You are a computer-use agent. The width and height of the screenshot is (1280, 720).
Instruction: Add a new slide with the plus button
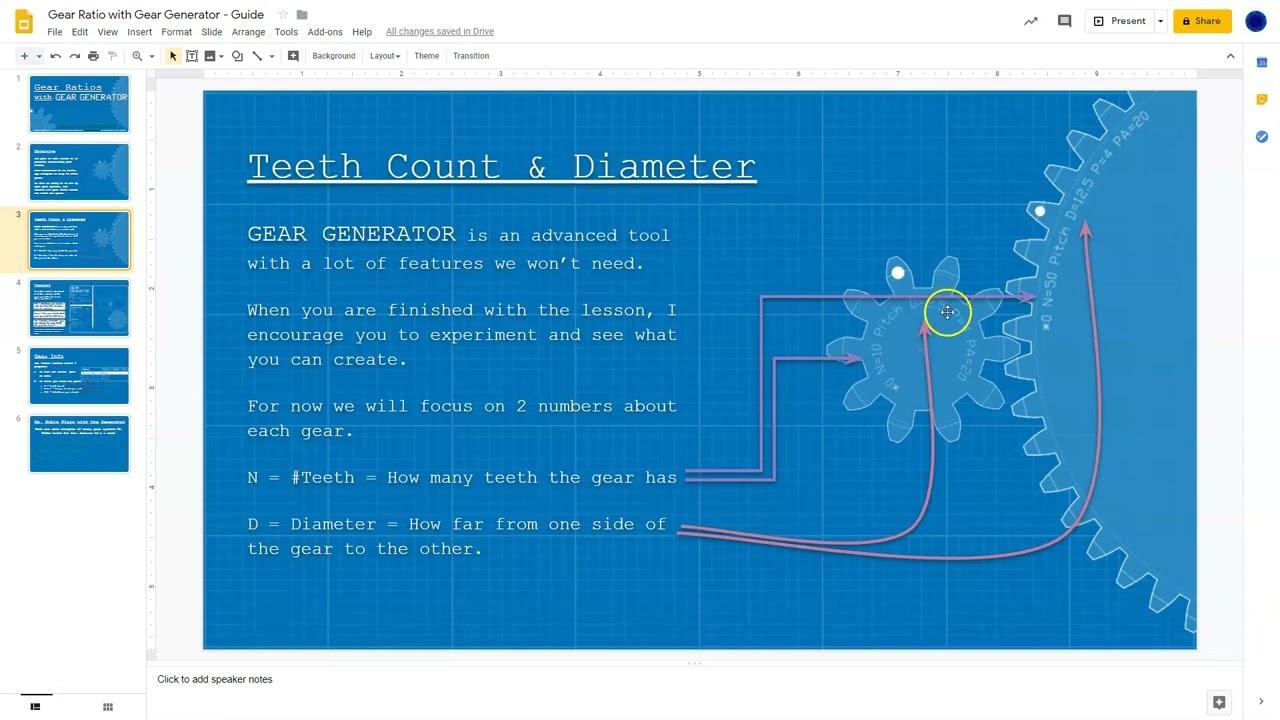pos(24,56)
